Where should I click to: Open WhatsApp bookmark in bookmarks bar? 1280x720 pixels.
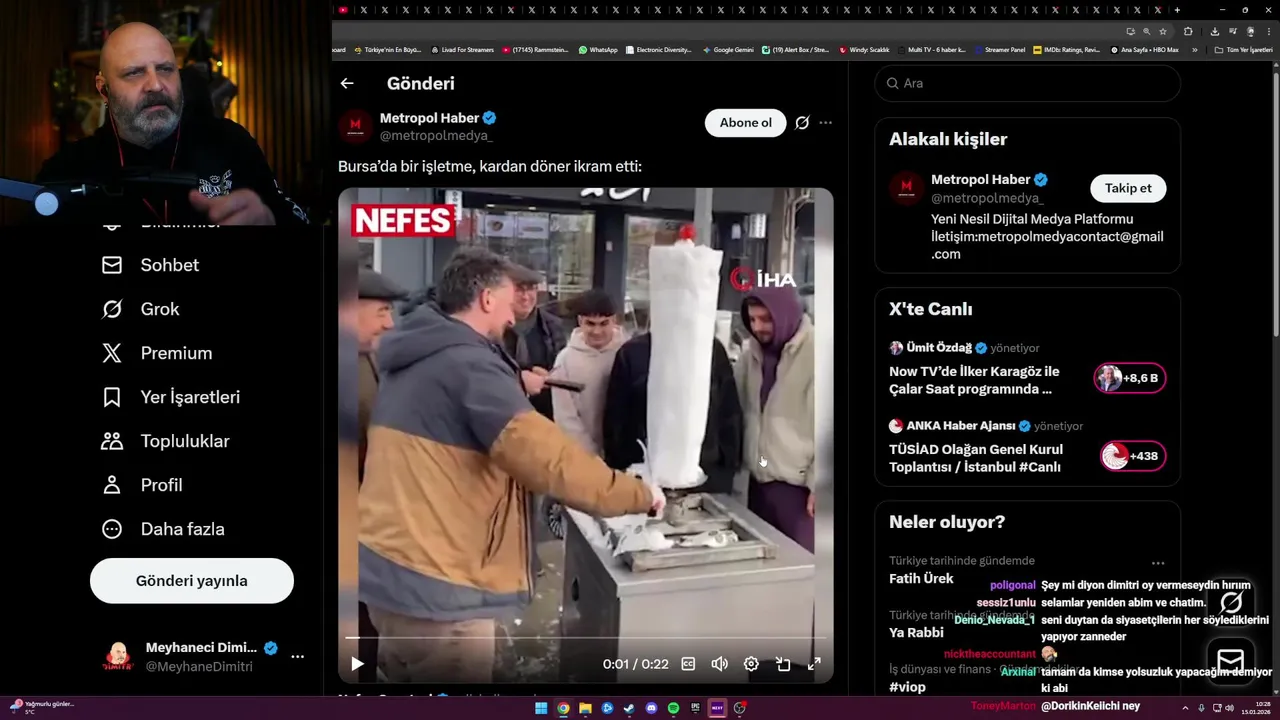coord(598,50)
